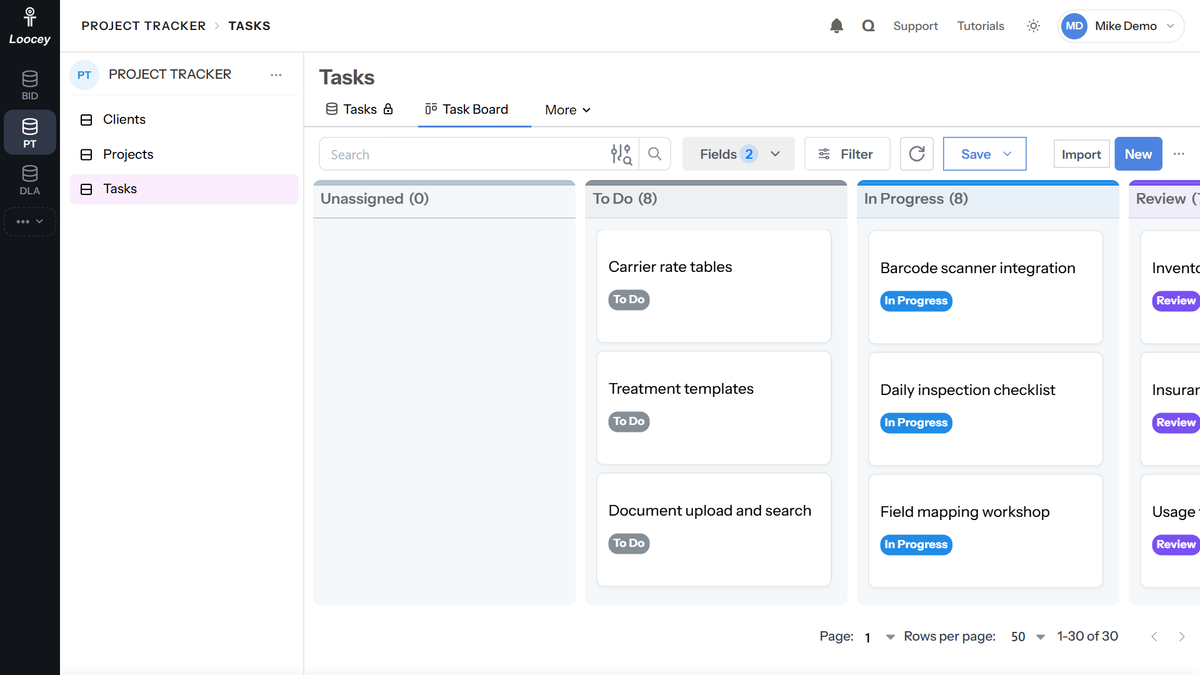Viewport: 1200px width, 675px height.
Task: Open the BID database icon
Action: tap(30, 85)
